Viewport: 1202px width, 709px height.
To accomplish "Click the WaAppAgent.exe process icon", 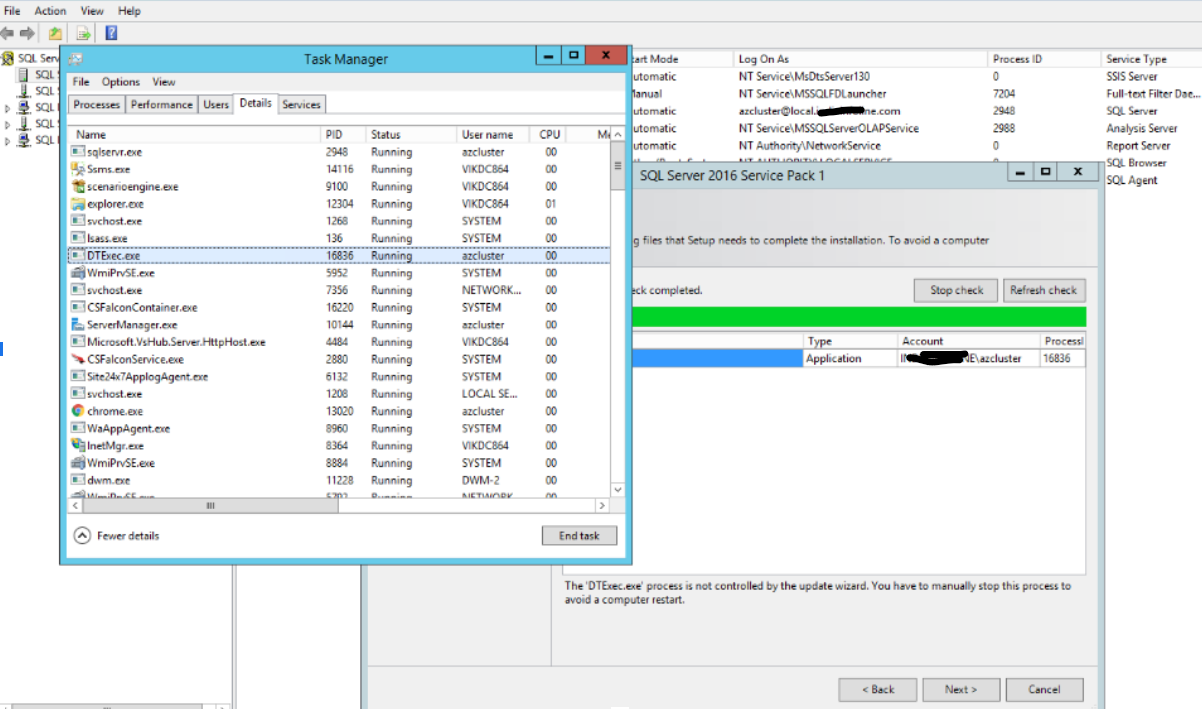I will point(78,428).
